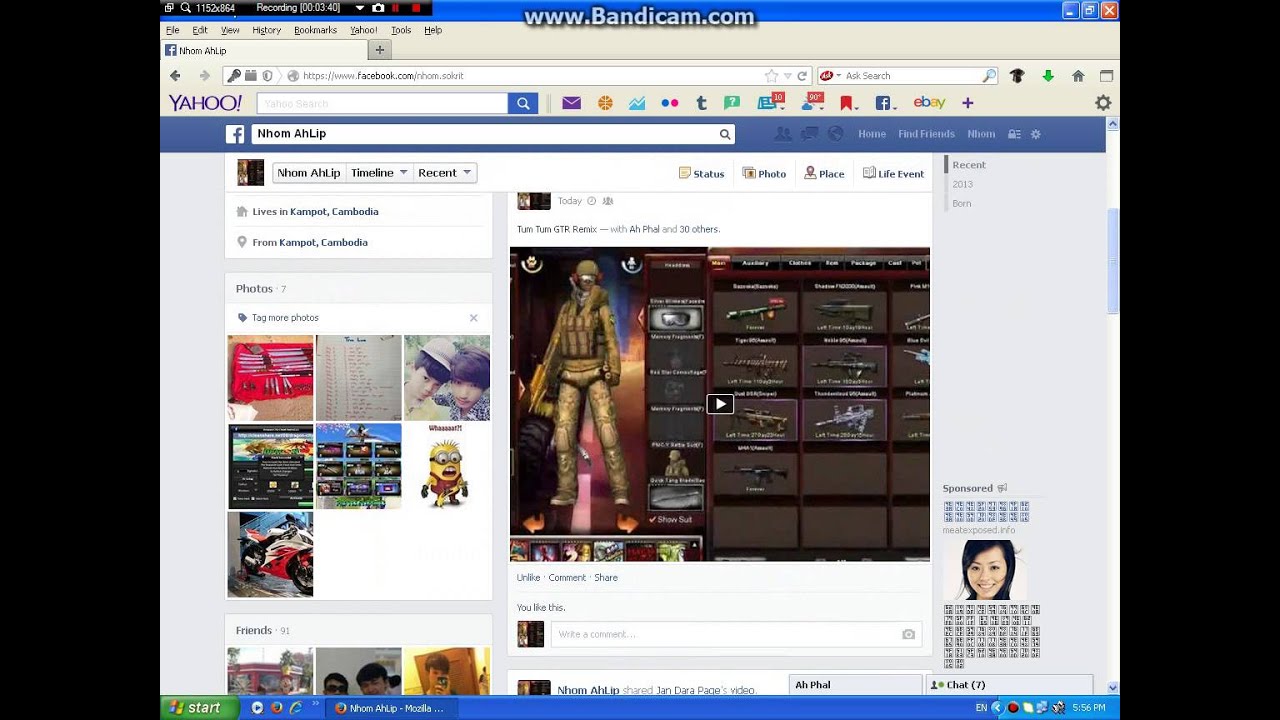Open the Bookmarks menu
The height and width of the screenshot is (720, 1280).
click(x=315, y=30)
